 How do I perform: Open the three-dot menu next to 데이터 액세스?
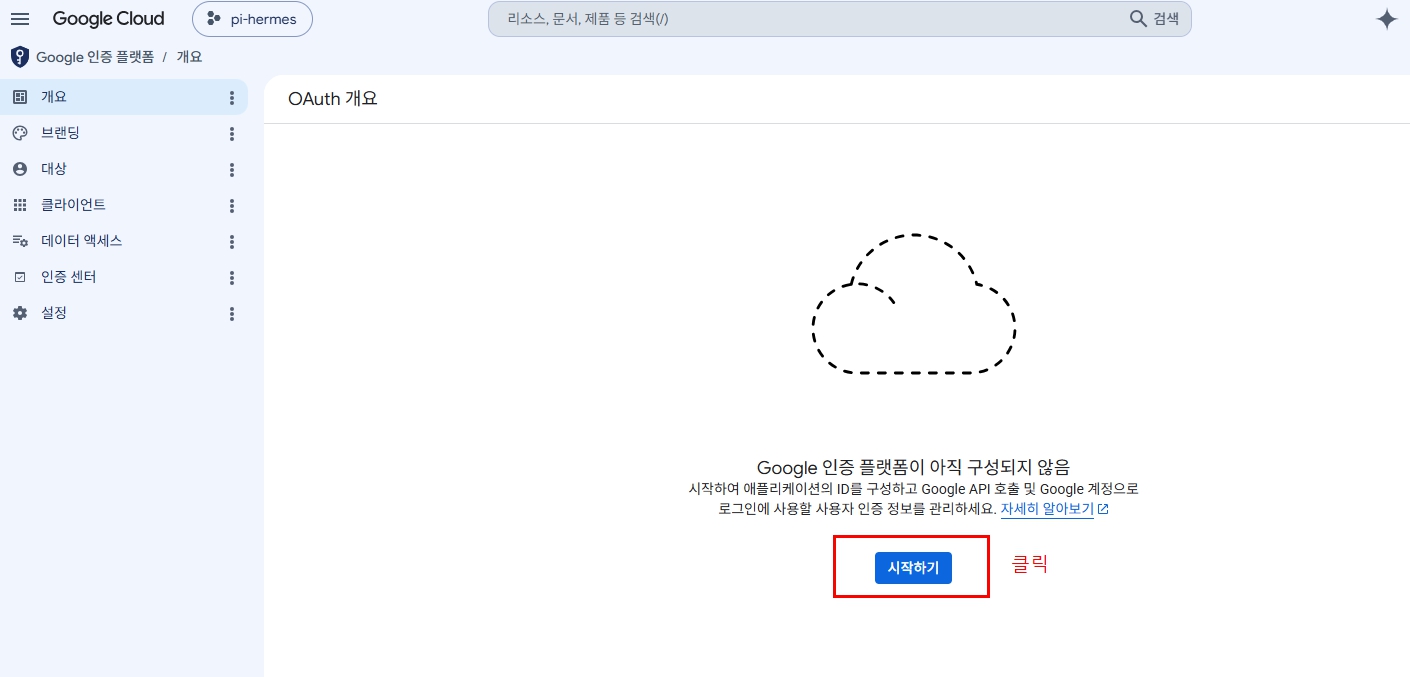(232, 242)
